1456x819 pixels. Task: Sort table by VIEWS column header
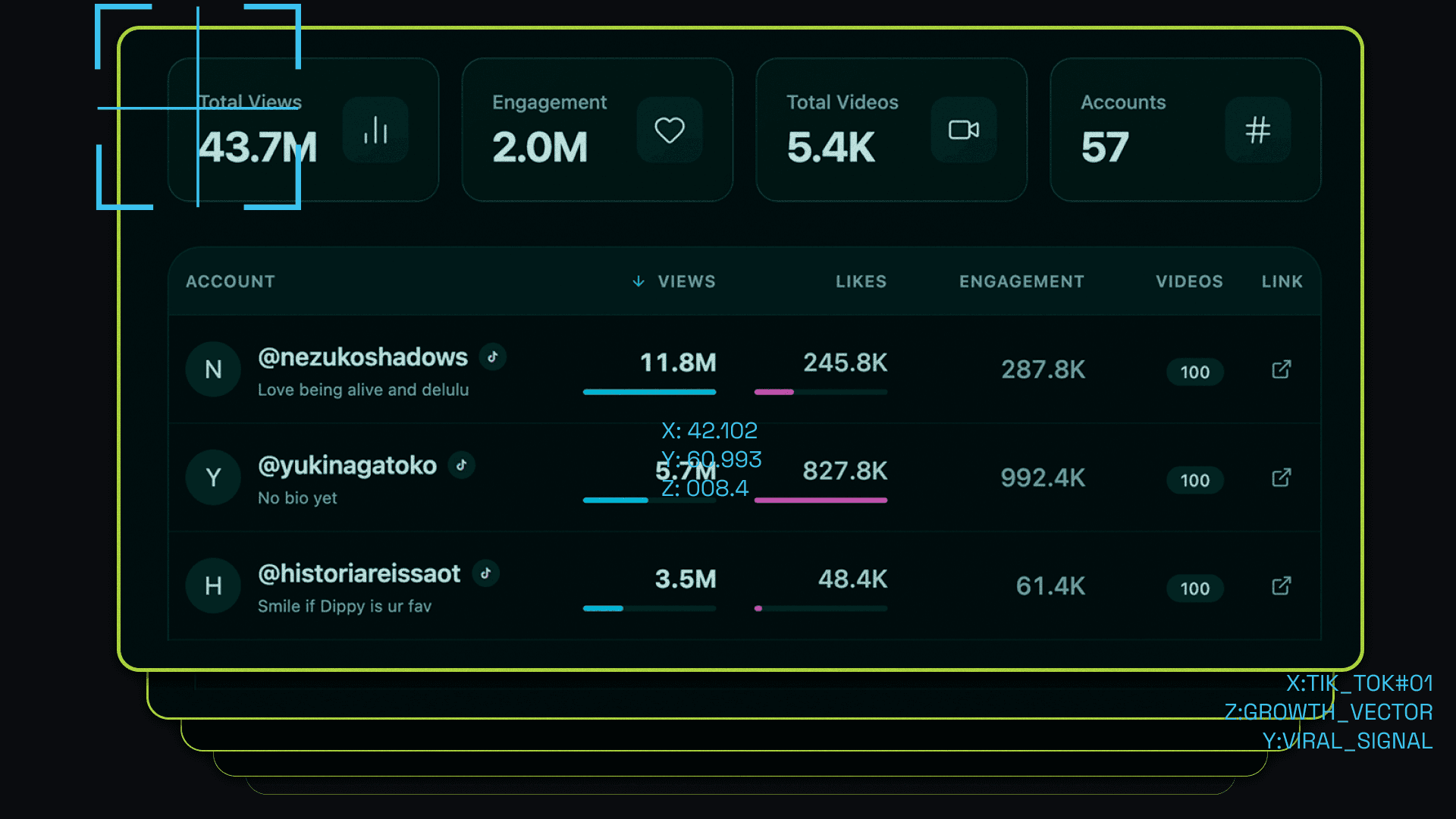pyautogui.click(x=686, y=281)
